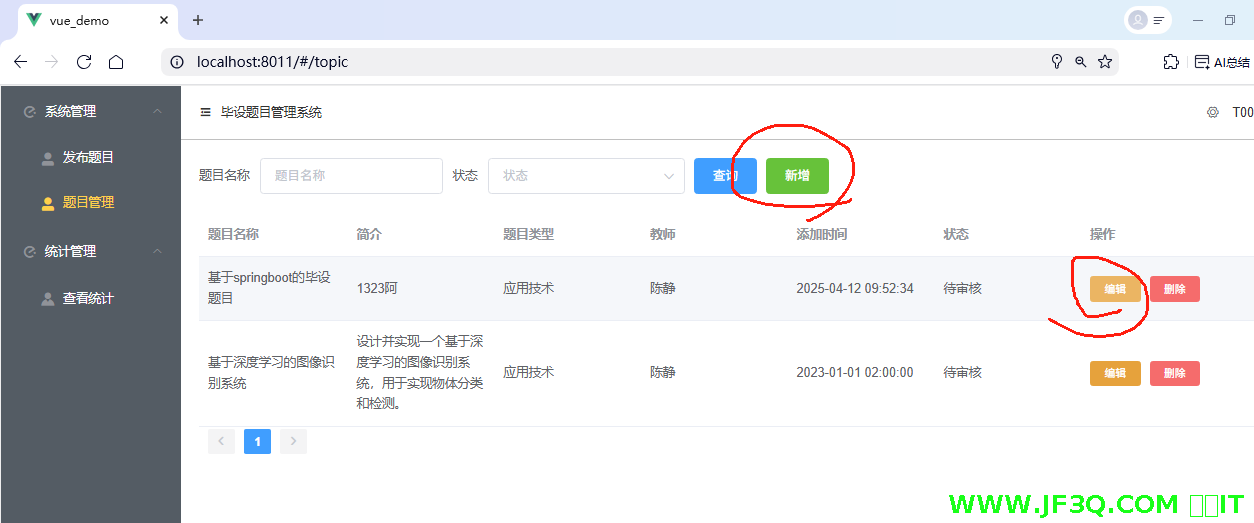Toggle sidebar with hamburger icon
This screenshot has width=1254, height=523.
[x=206, y=112]
